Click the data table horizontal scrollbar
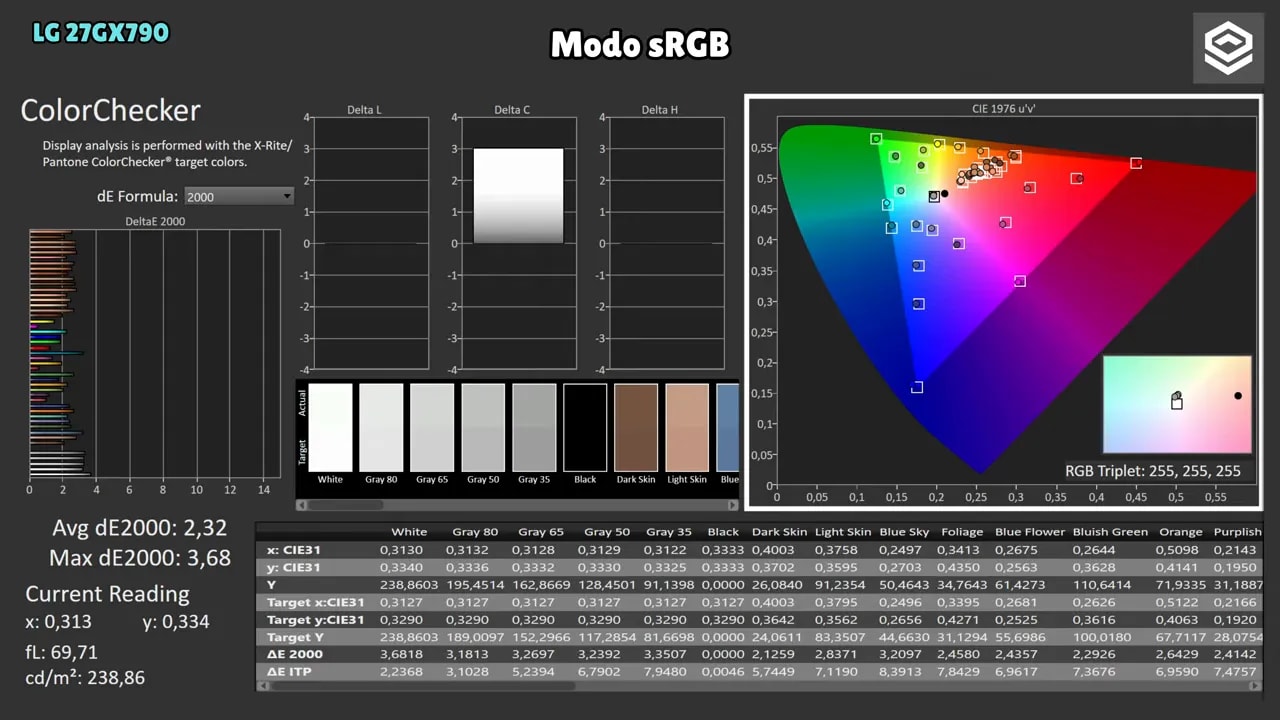 (x=759, y=686)
